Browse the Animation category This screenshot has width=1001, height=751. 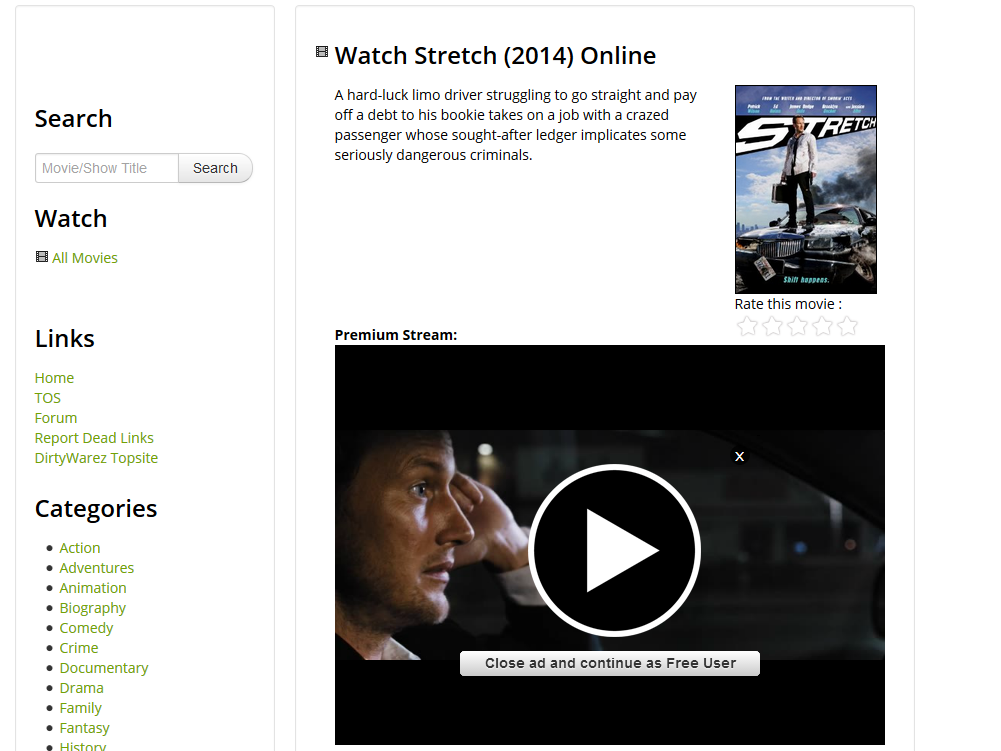(x=93, y=588)
